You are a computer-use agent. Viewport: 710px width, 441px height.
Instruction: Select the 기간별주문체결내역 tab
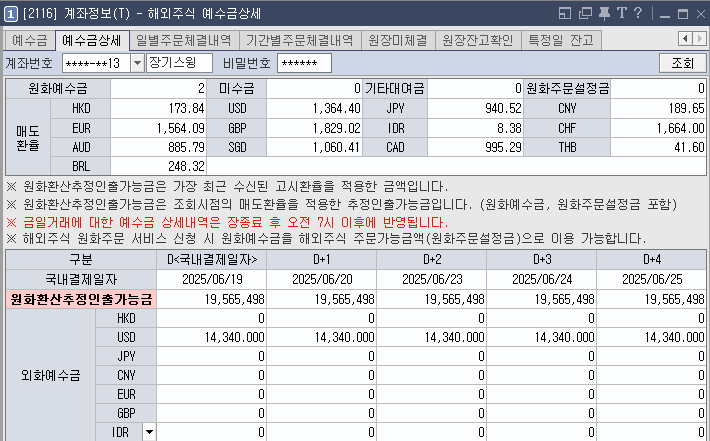(299, 40)
